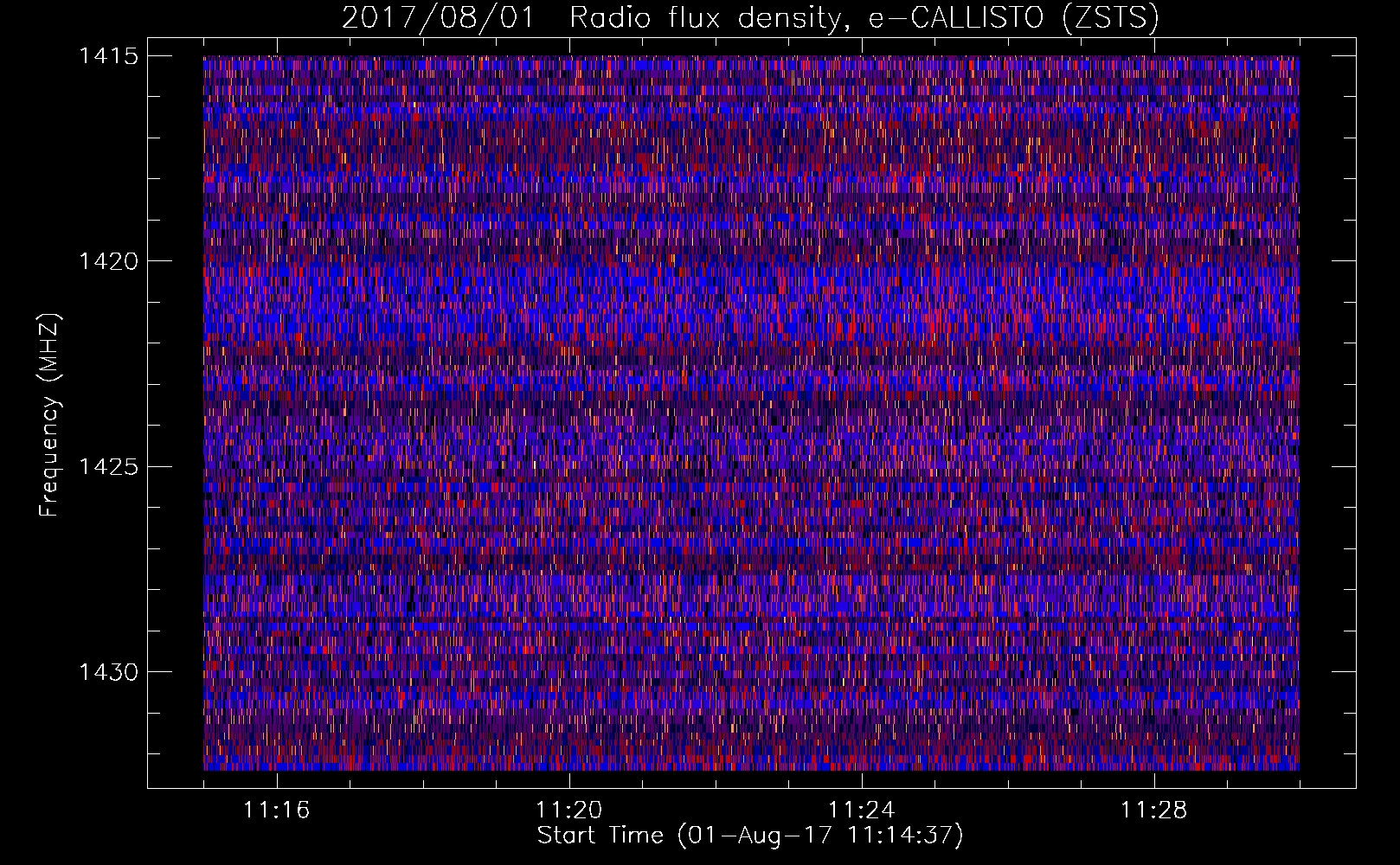
Task: Click the spectrogram plot area
Action: tap(751, 413)
